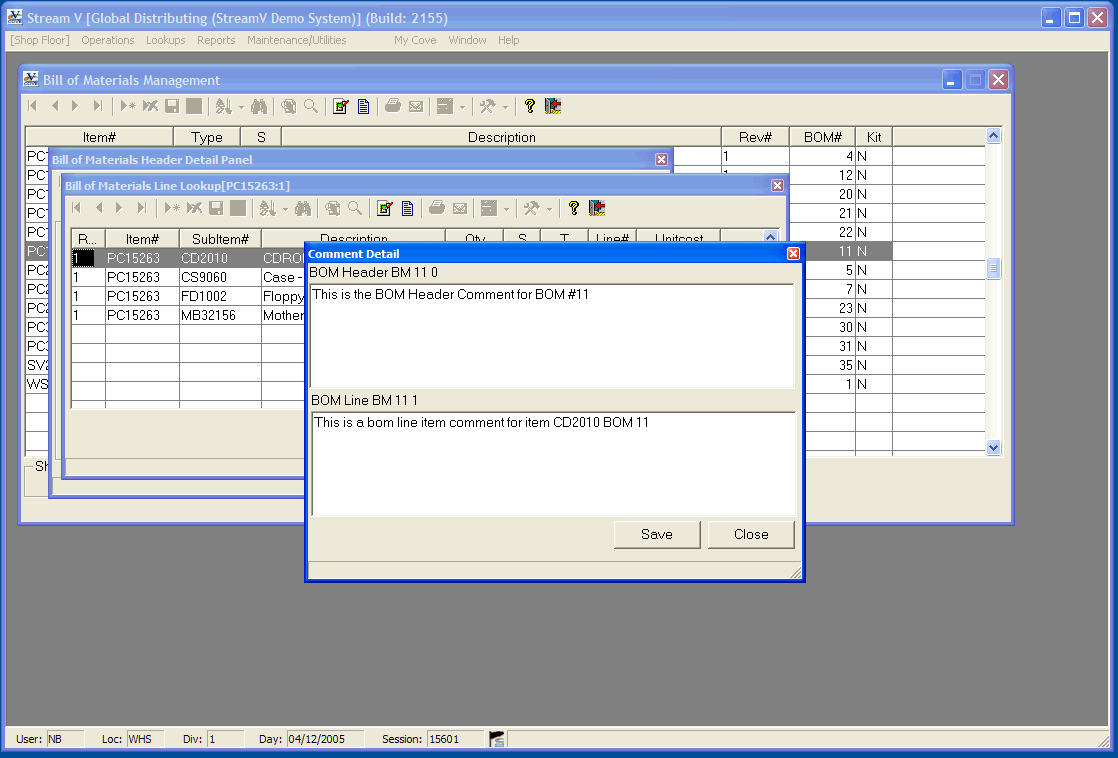The image size is (1118, 758).
Task: Go to first record in Bill of Materials Management toolbar
Action: (33, 106)
